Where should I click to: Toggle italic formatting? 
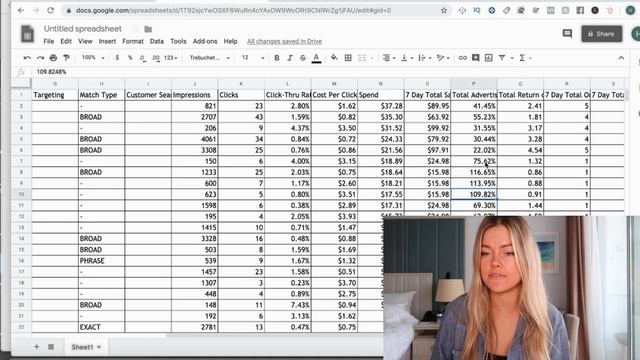pyautogui.click(x=290, y=58)
